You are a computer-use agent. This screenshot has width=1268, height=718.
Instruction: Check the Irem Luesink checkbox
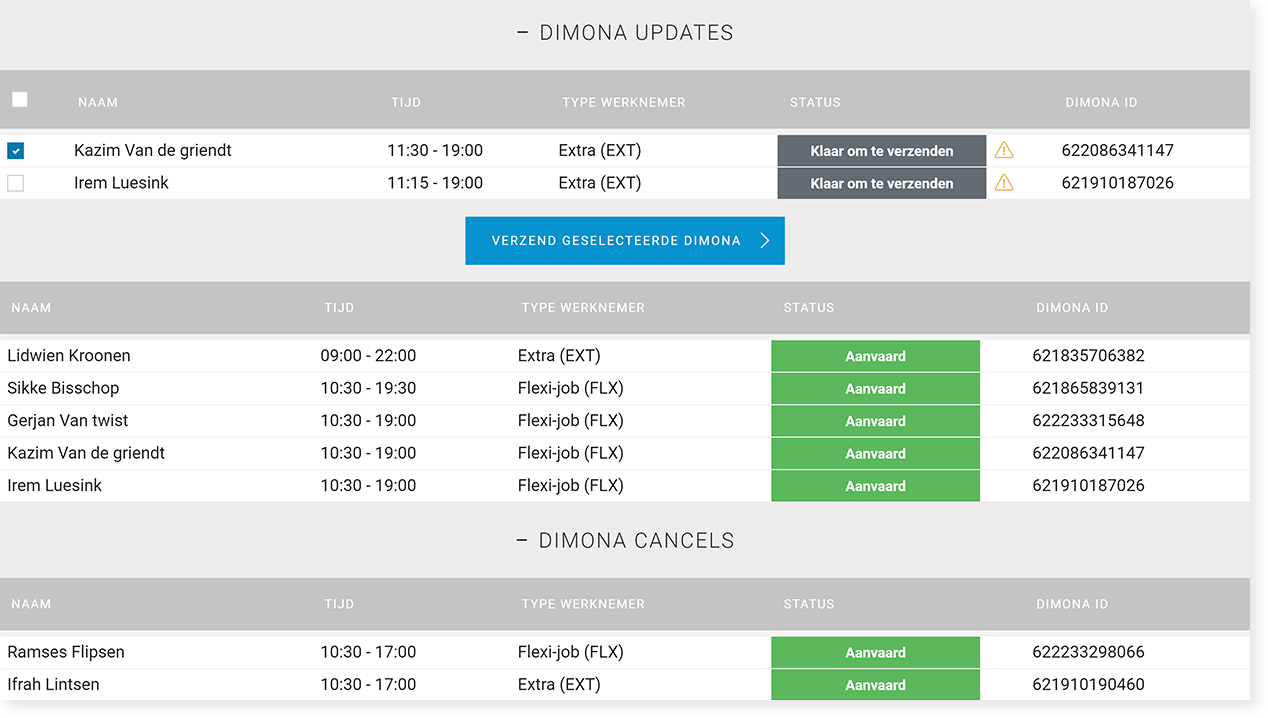[x=15, y=183]
